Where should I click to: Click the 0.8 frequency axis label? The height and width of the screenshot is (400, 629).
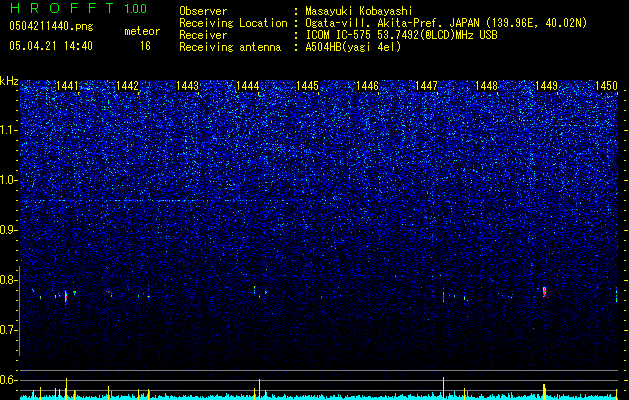pyautogui.click(x=8, y=280)
